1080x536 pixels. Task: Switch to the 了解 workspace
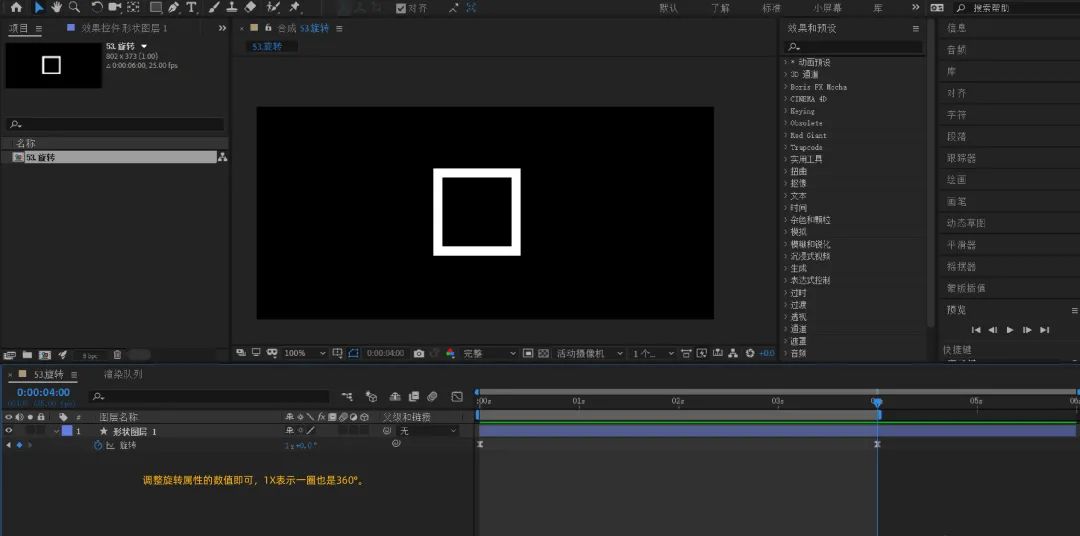720,8
